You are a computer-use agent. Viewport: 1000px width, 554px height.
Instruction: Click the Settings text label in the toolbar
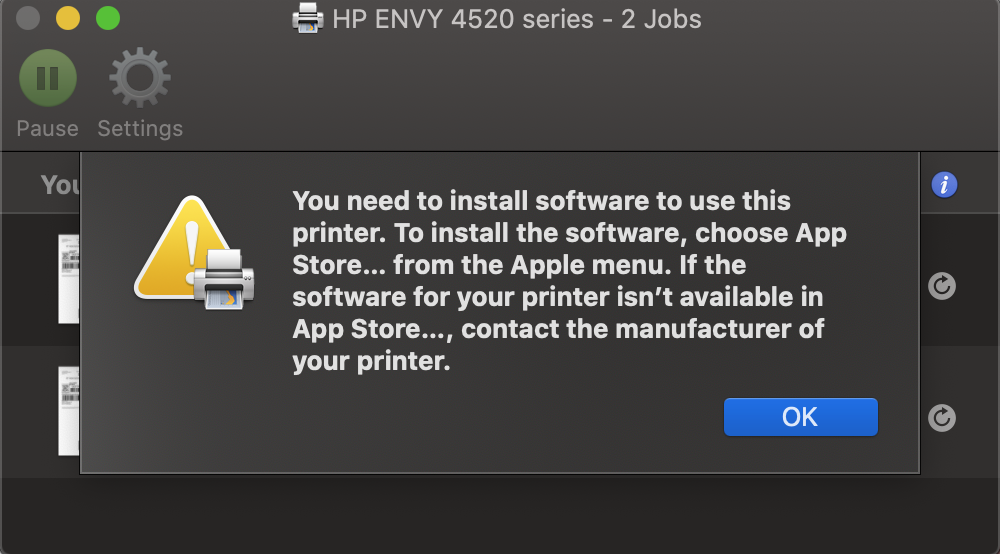(x=140, y=129)
